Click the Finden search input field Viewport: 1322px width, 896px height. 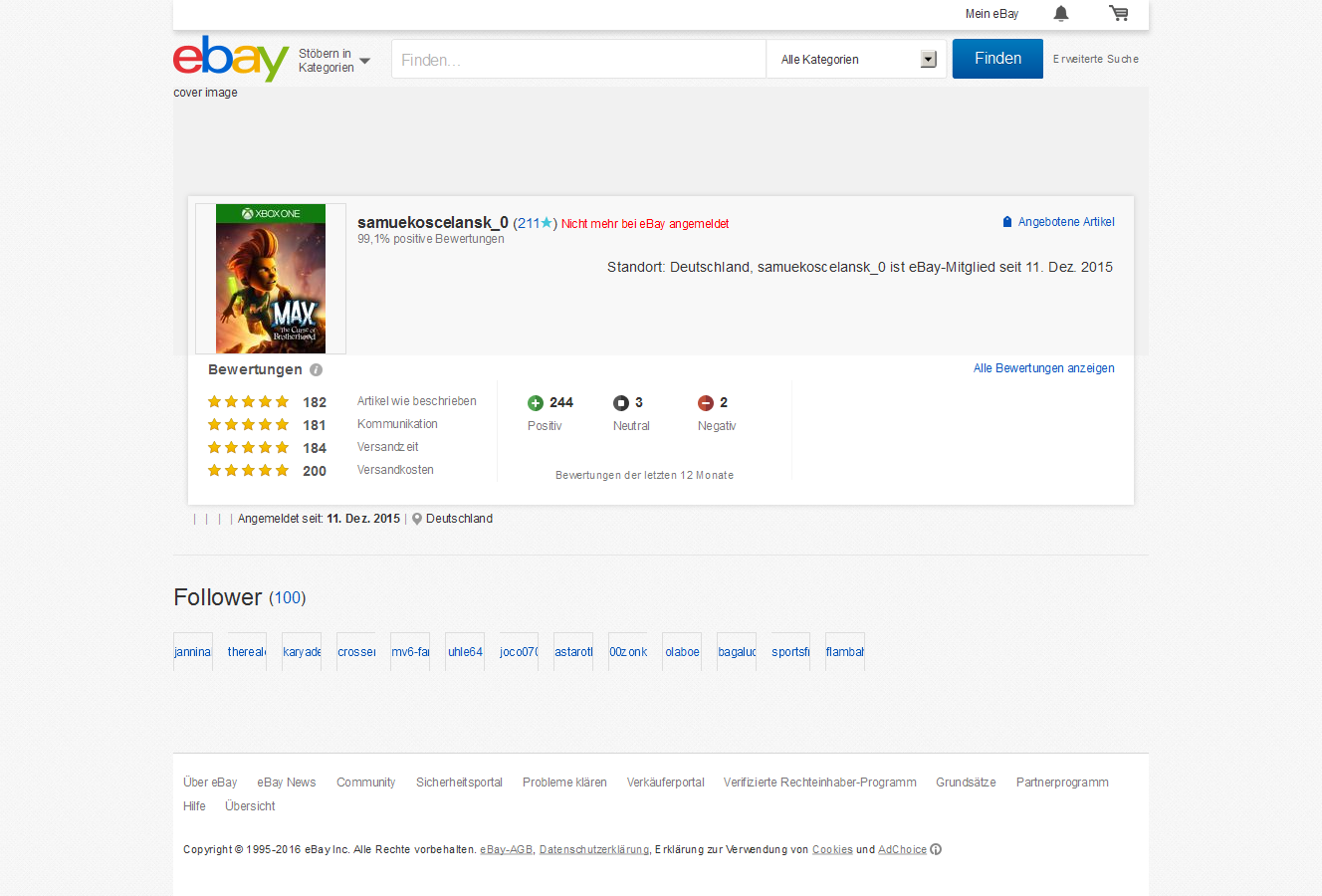coord(578,59)
